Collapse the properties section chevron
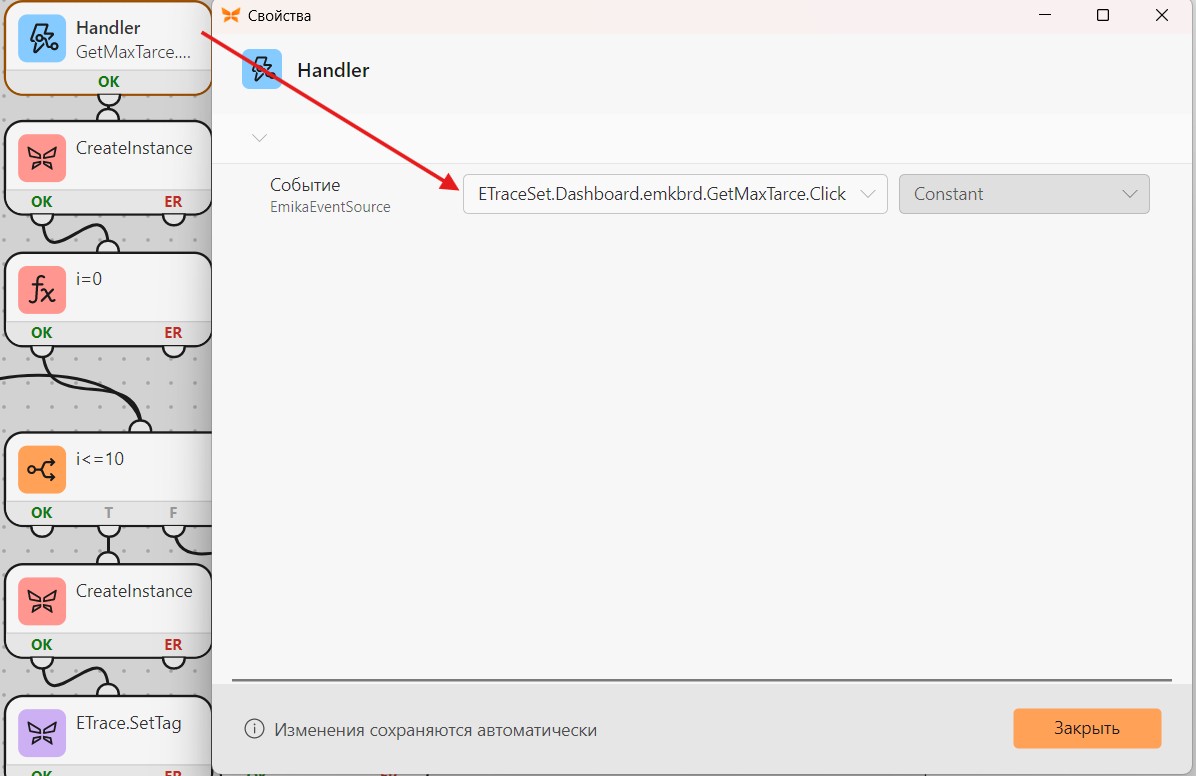 pos(259,138)
